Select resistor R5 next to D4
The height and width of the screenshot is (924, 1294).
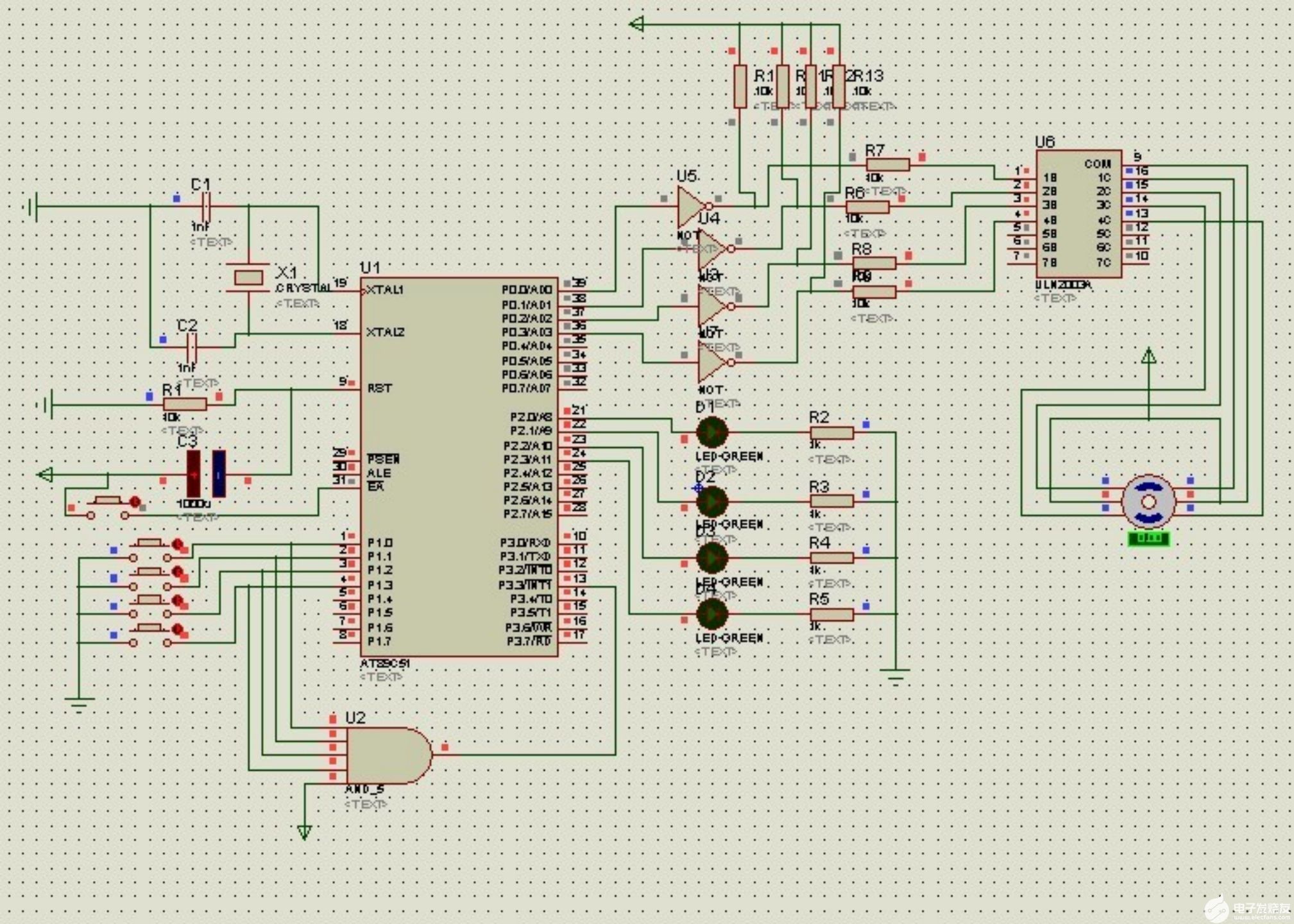831,614
